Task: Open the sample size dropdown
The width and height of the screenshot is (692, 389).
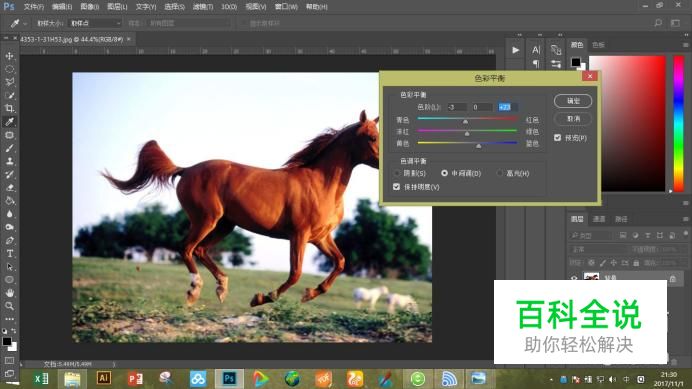Action: coord(96,23)
